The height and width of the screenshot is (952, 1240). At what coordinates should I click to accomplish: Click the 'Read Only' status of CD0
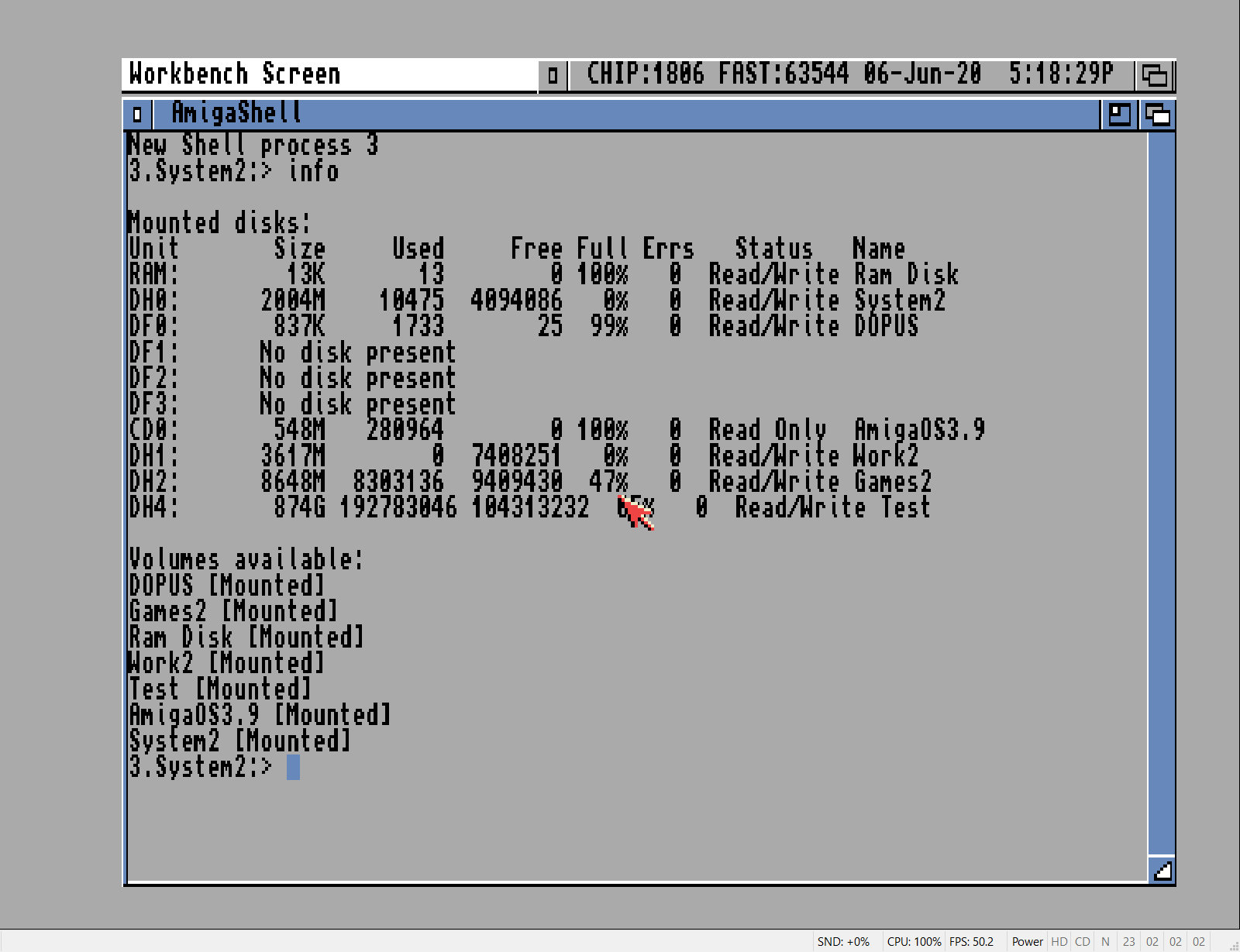767,429
